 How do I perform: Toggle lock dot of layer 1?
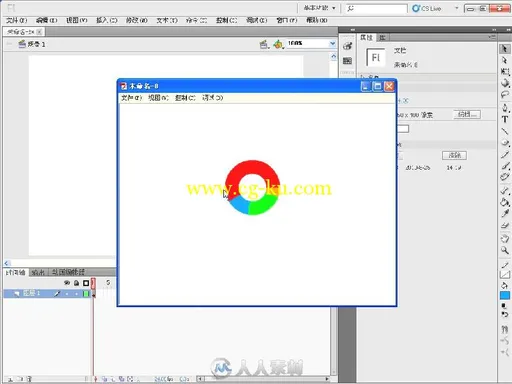[76, 294]
